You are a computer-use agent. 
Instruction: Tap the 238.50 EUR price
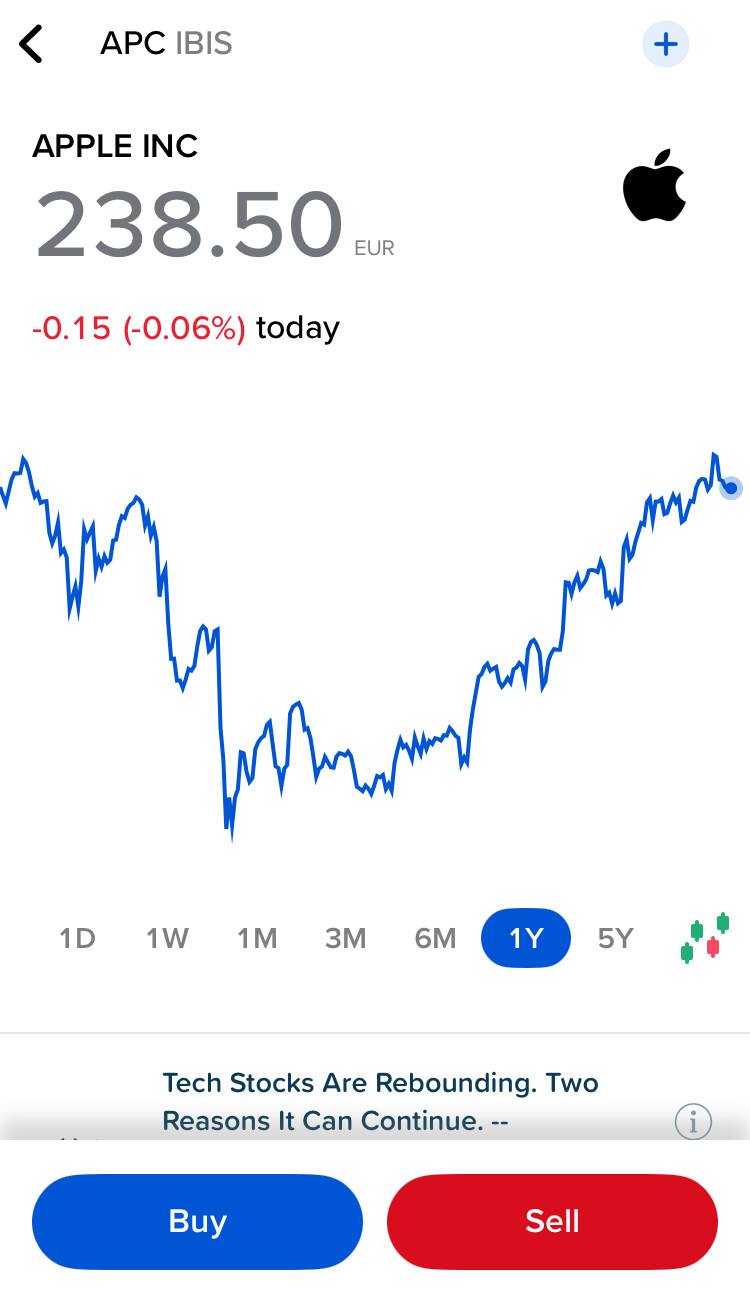pos(190,224)
